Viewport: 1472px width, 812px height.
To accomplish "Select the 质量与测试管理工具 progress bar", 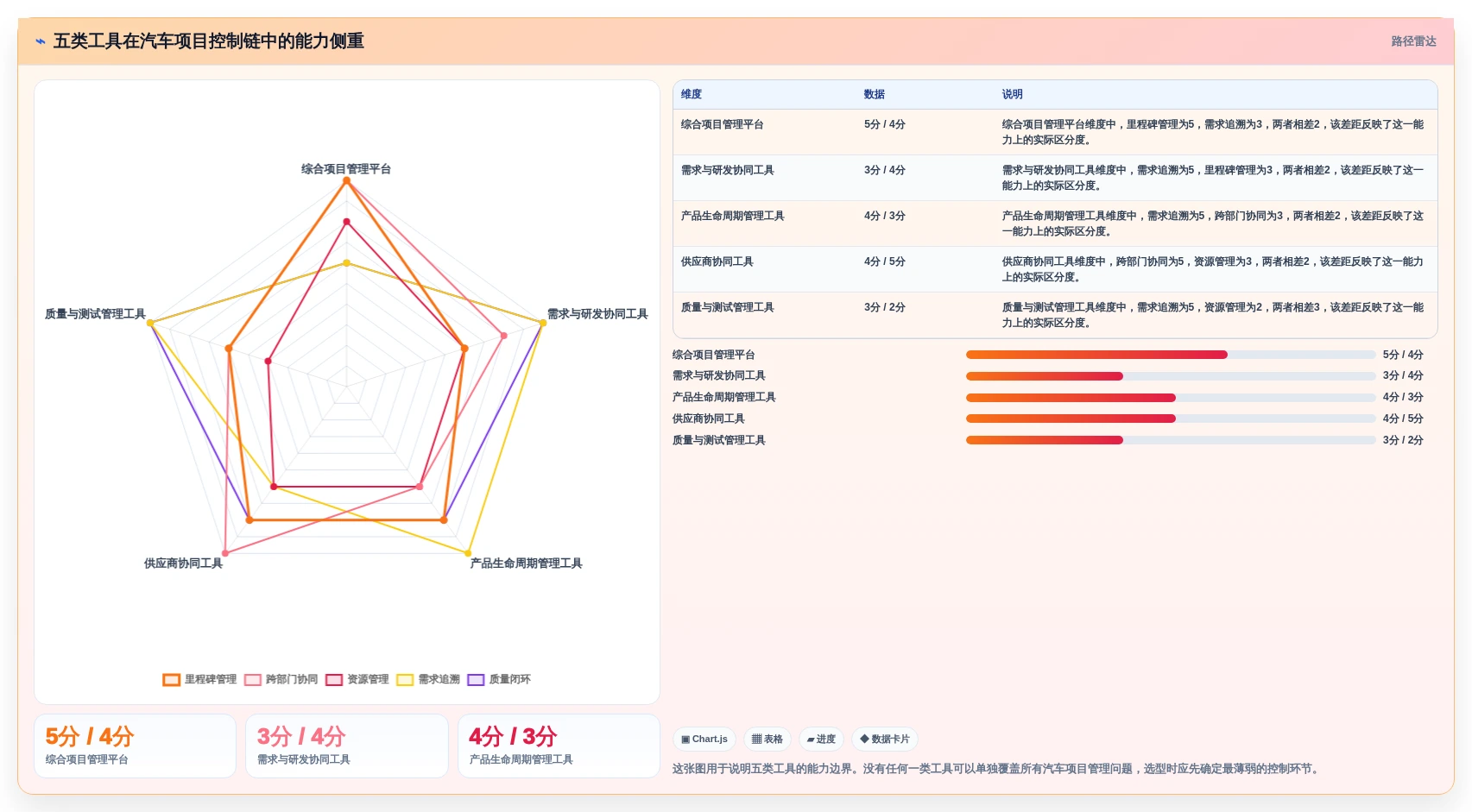I will 1171,440.
